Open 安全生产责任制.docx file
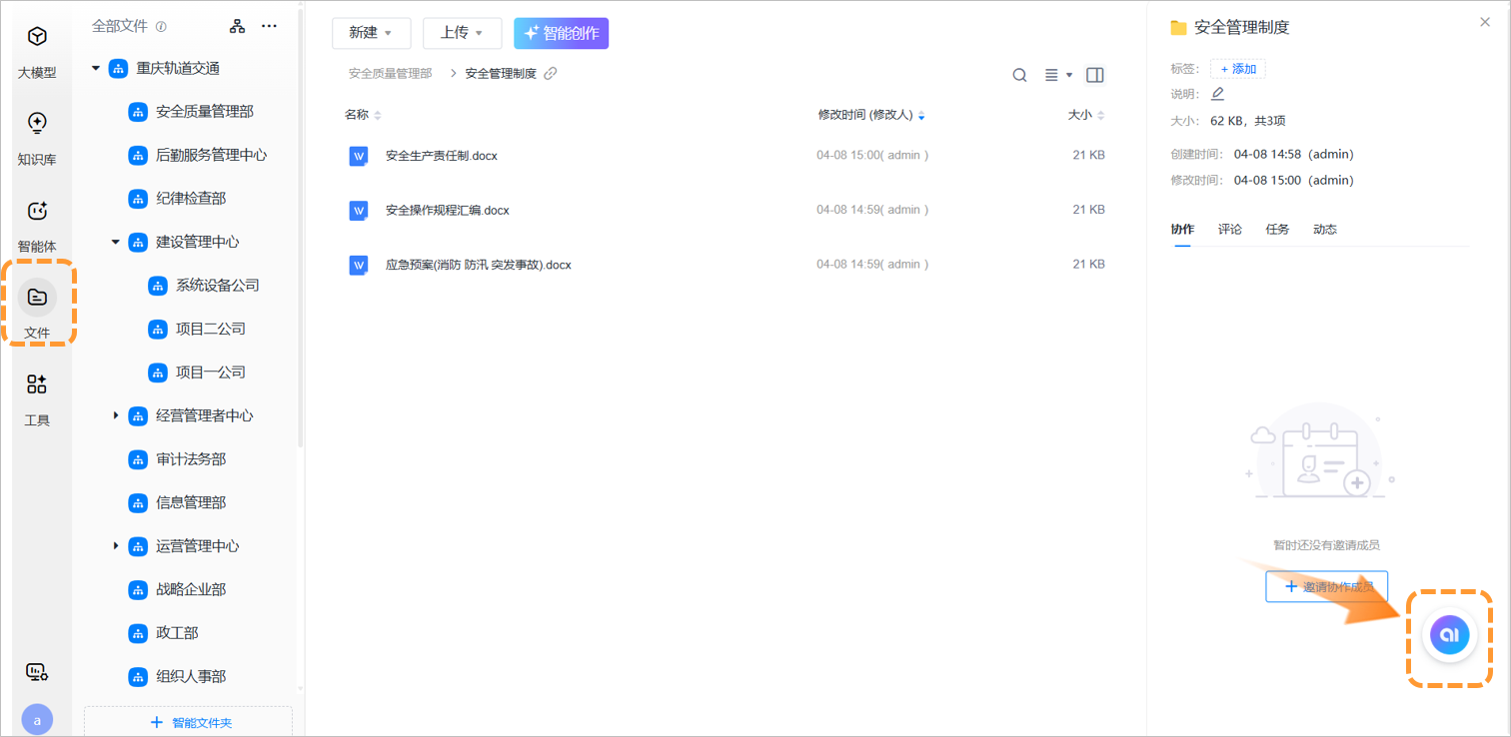The height and width of the screenshot is (737, 1511). click(441, 156)
